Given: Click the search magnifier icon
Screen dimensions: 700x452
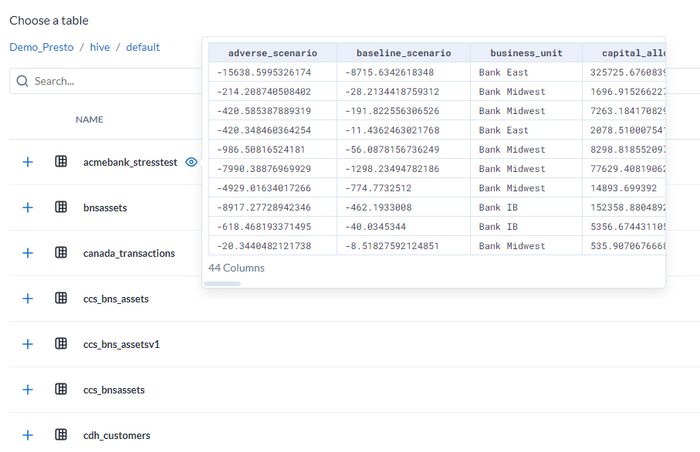Looking at the screenshot, I should (22, 81).
